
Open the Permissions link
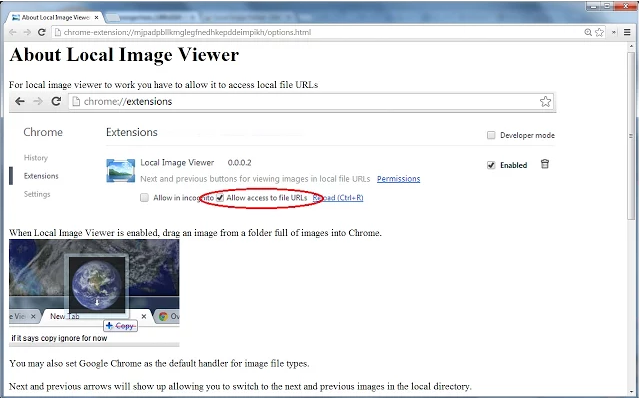399,179
